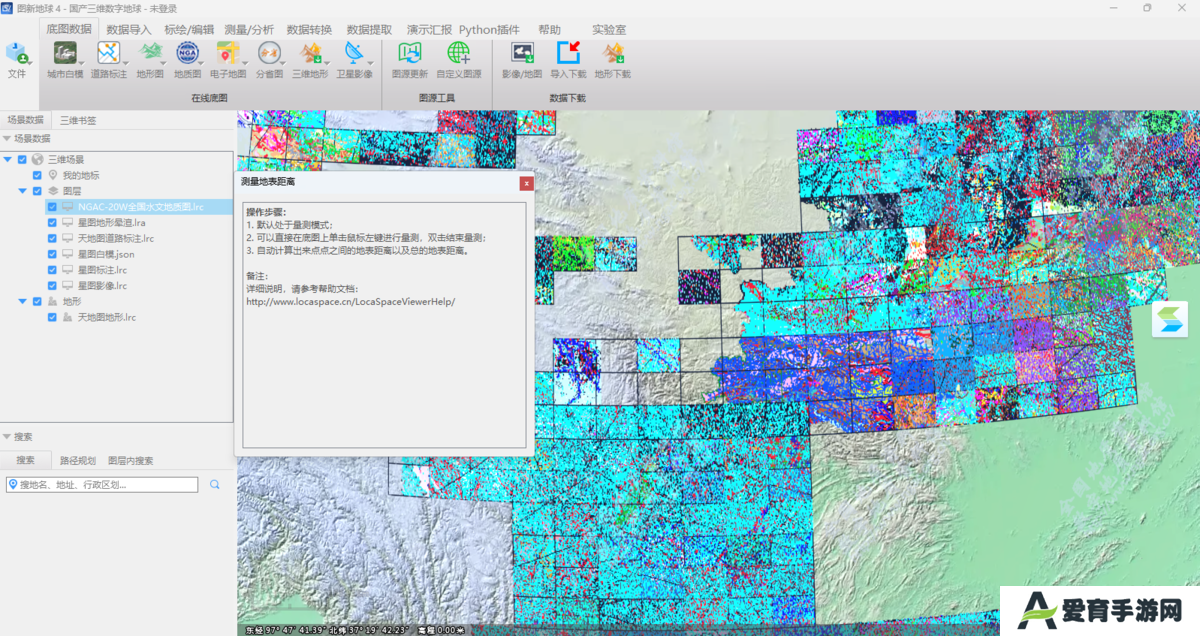Click the app logo in title bar
1200x636 pixels.
[x=8, y=8]
